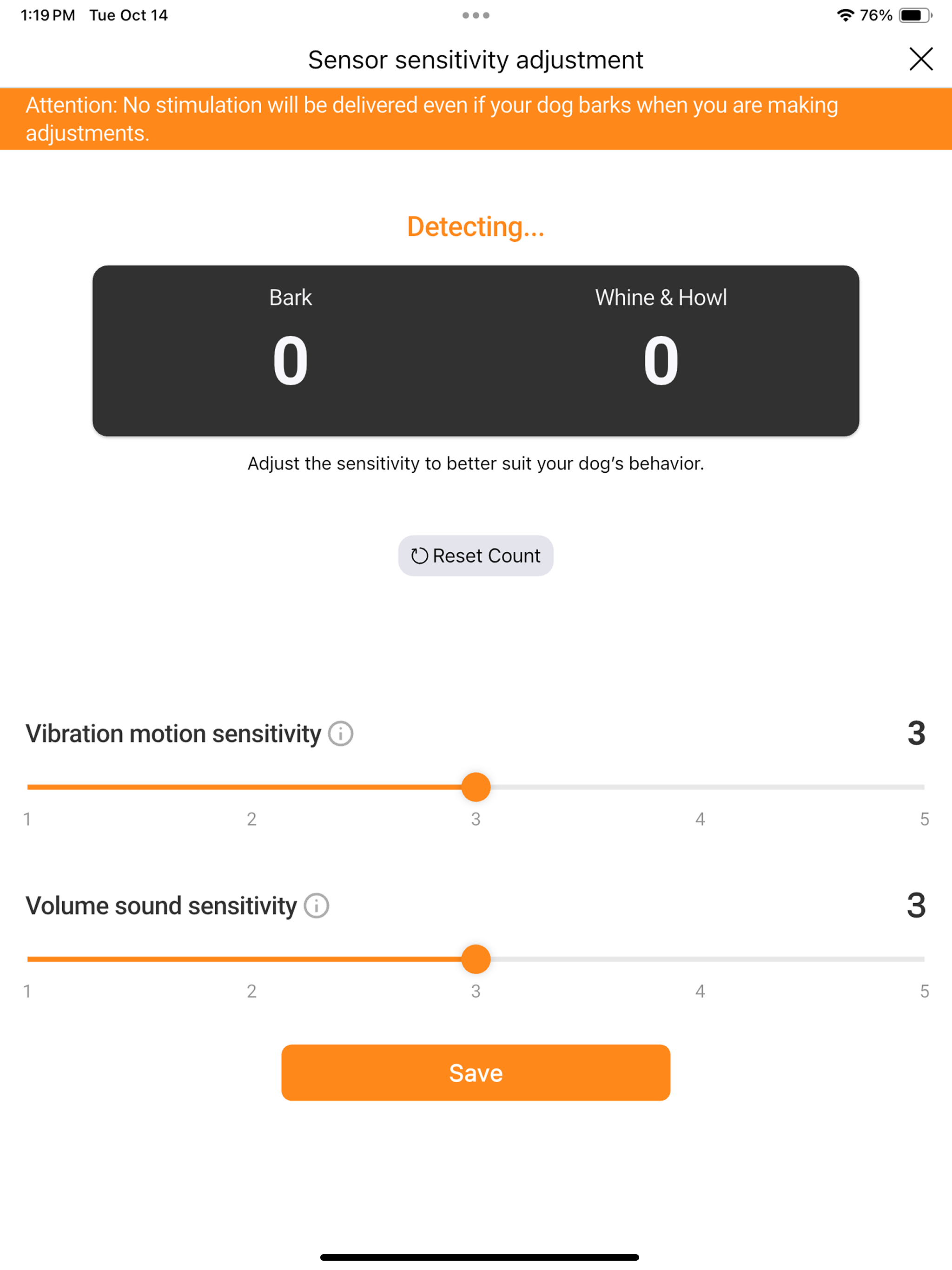Open info for Vibration motion sensitivity
Viewport: 952px width, 1270px height.
pyautogui.click(x=340, y=734)
